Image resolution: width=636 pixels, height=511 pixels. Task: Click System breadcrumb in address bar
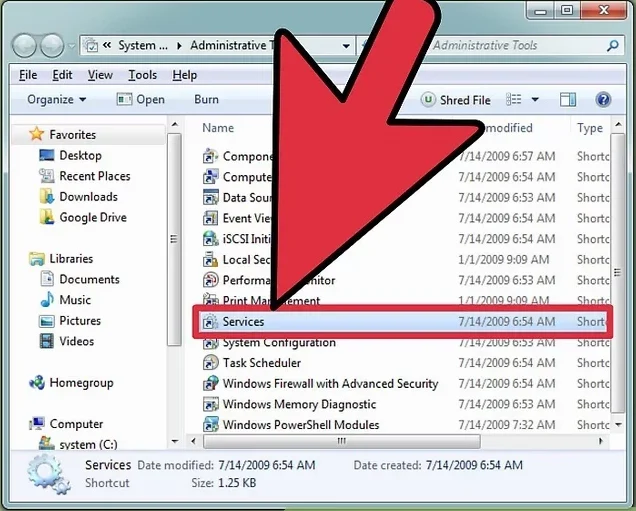click(x=142, y=45)
